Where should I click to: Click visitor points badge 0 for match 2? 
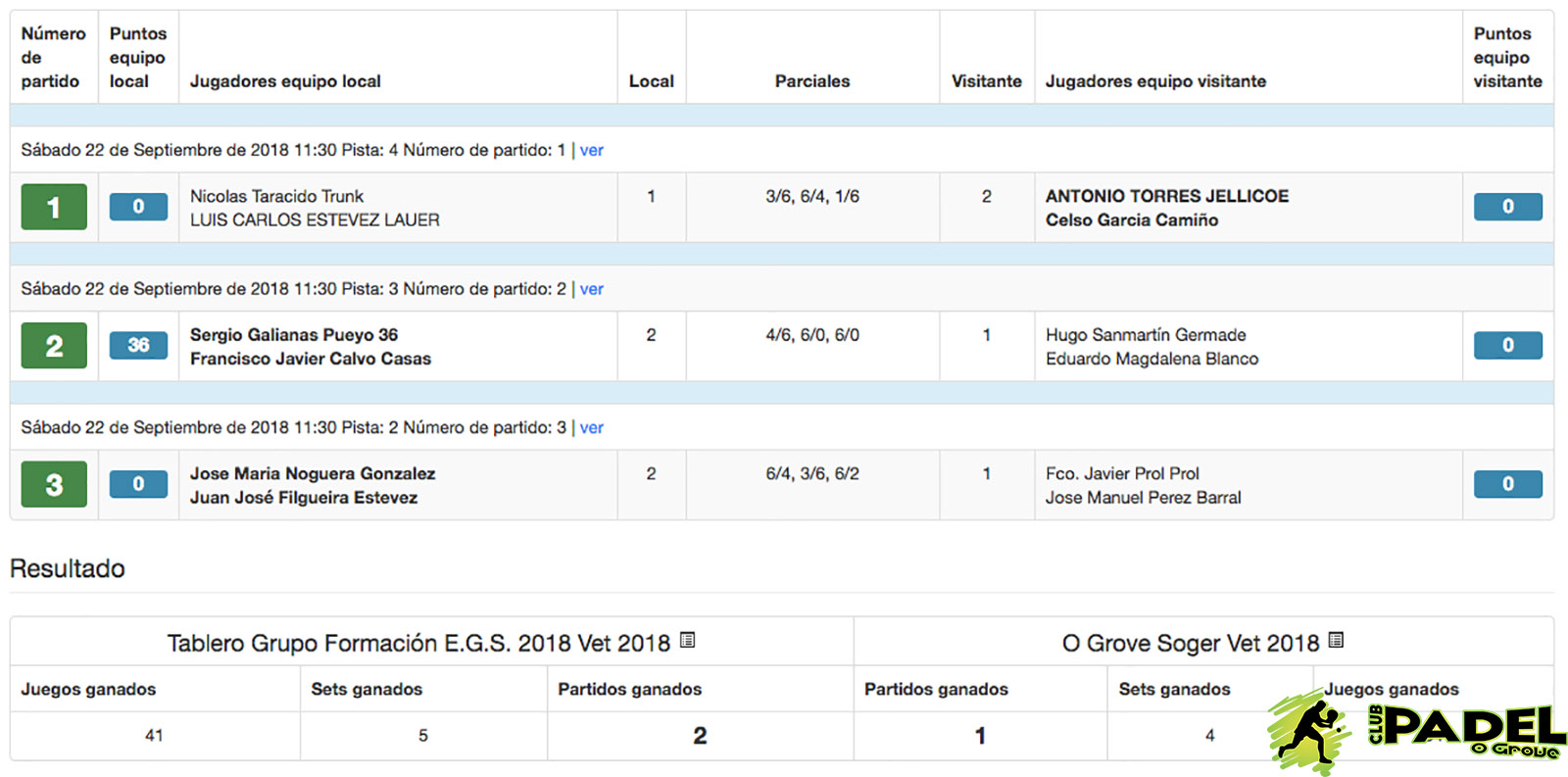click(x=1507, y=345)
